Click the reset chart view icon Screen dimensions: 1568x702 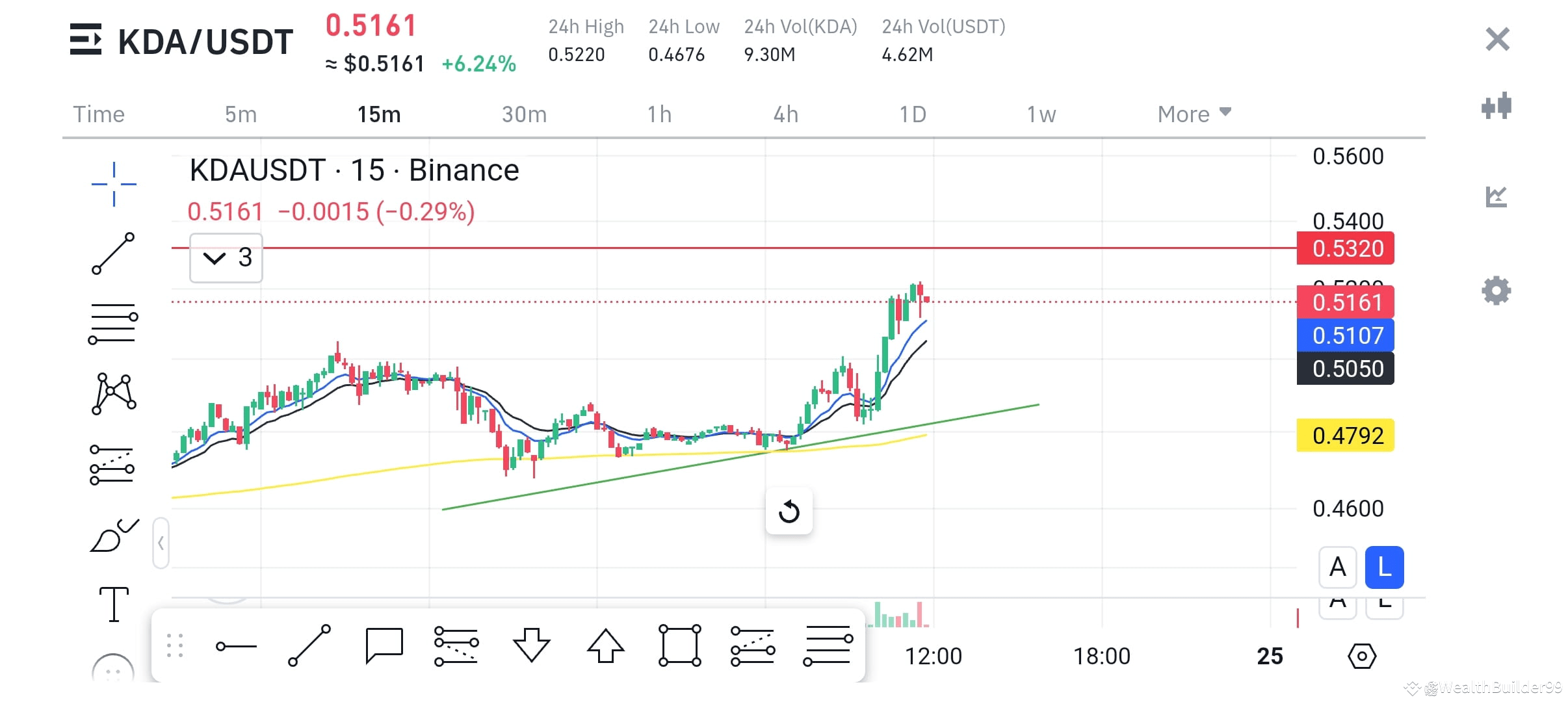click(x=789, y=512)
